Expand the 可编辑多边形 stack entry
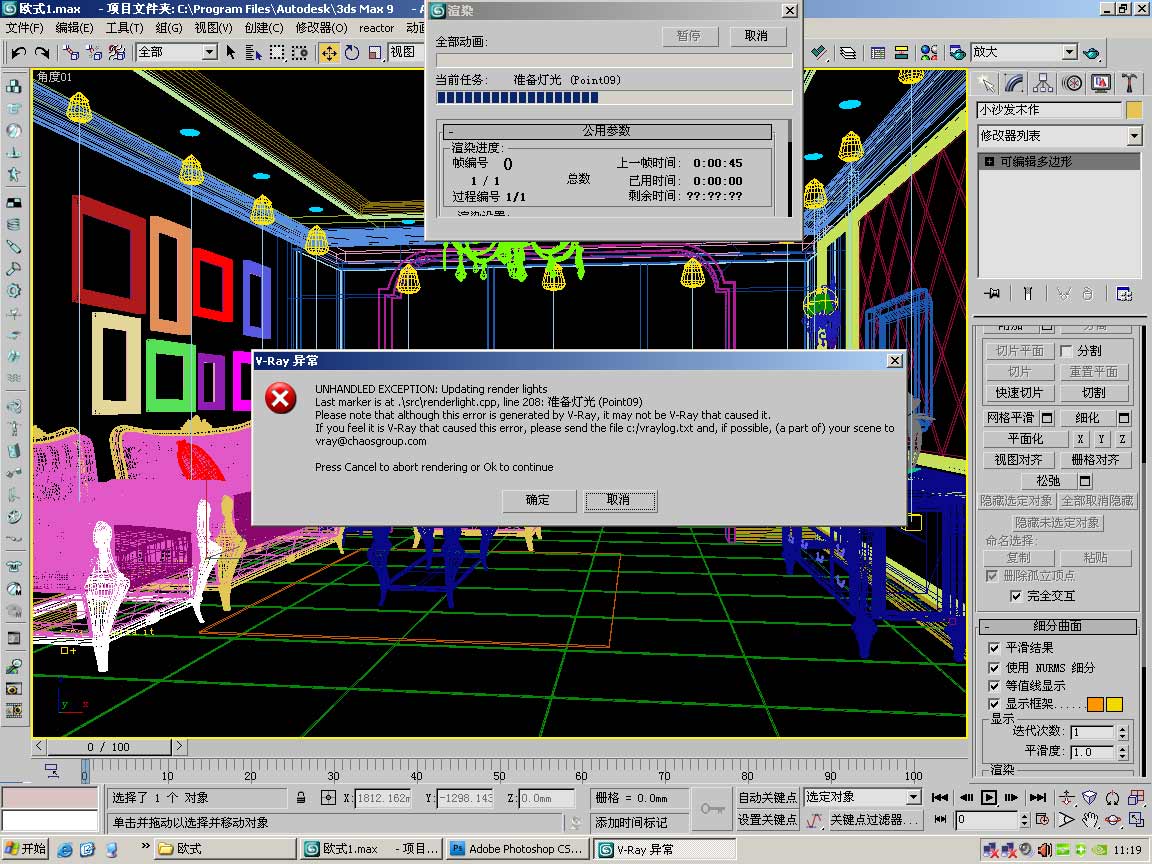Screen dimensions: 1152x864 [989, 161]
